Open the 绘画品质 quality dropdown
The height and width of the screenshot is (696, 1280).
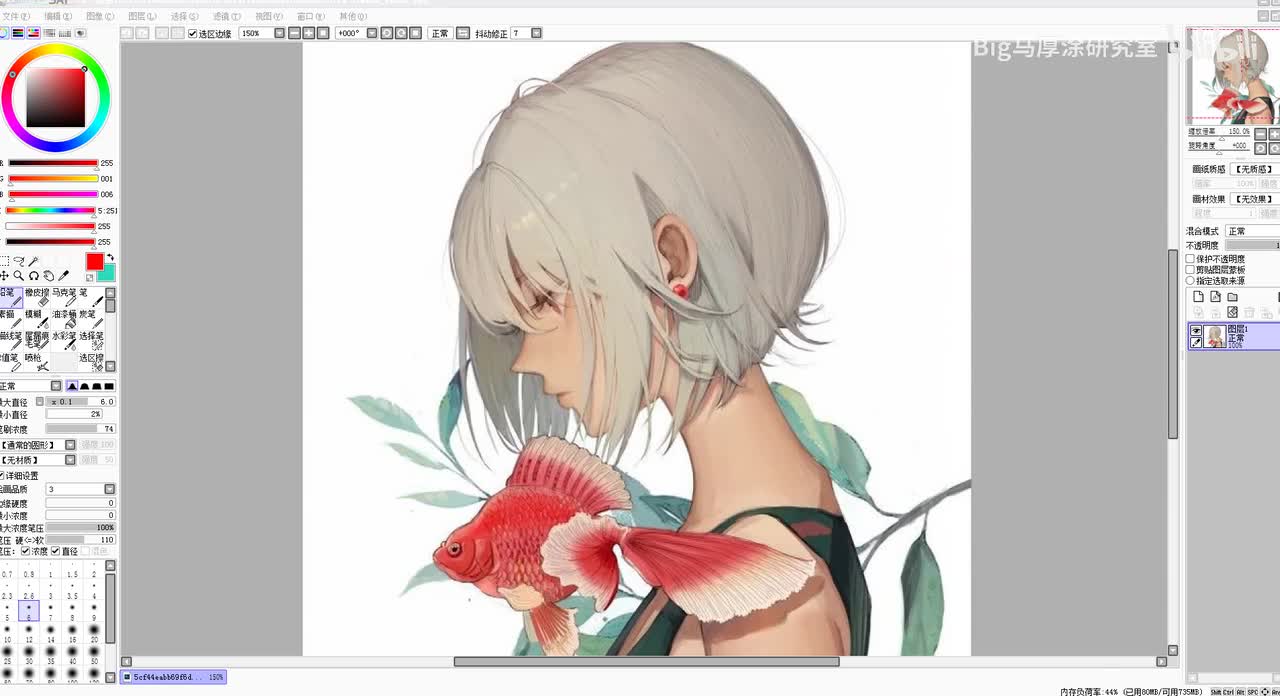(110, 489)
